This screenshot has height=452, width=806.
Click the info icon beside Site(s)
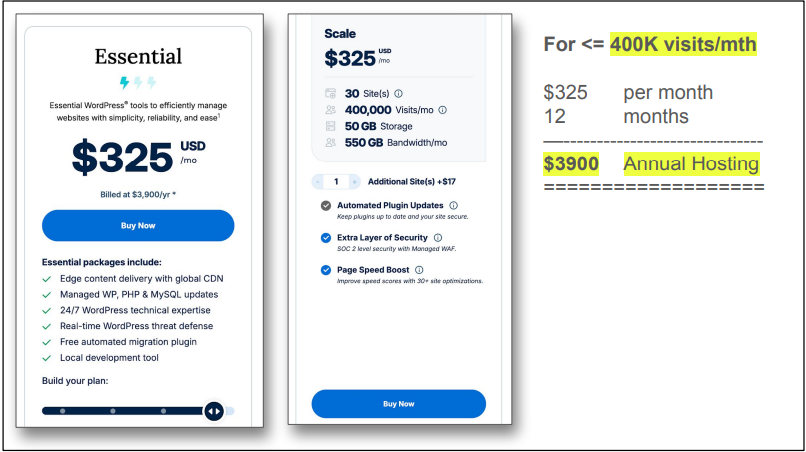pos(398,94)
